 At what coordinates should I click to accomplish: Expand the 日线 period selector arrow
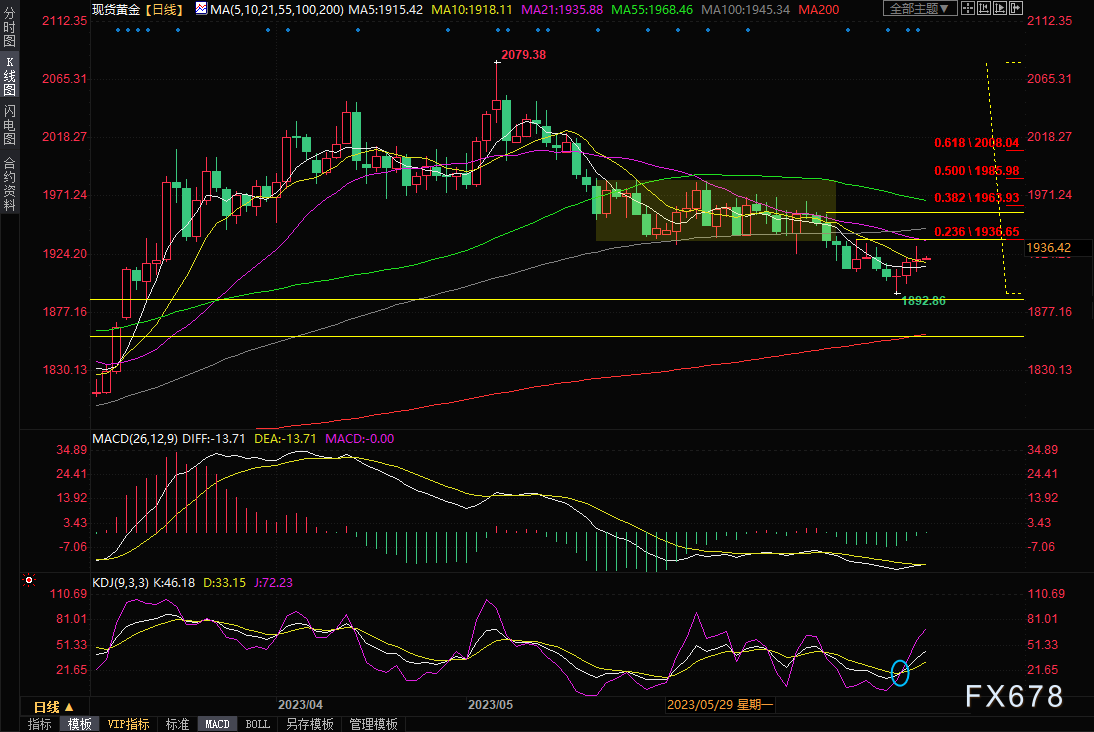pos(69,707)
